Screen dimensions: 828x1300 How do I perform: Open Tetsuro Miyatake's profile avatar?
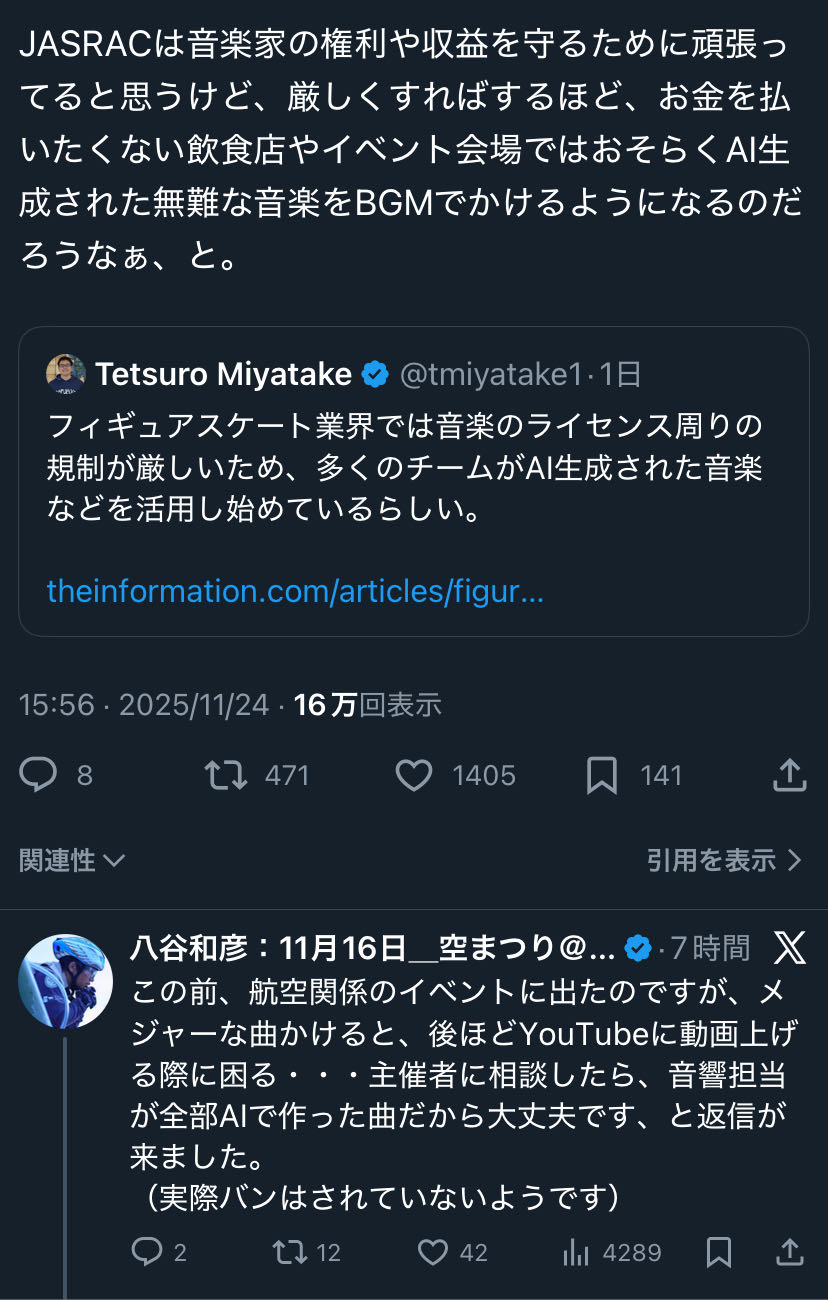point(66,374)
